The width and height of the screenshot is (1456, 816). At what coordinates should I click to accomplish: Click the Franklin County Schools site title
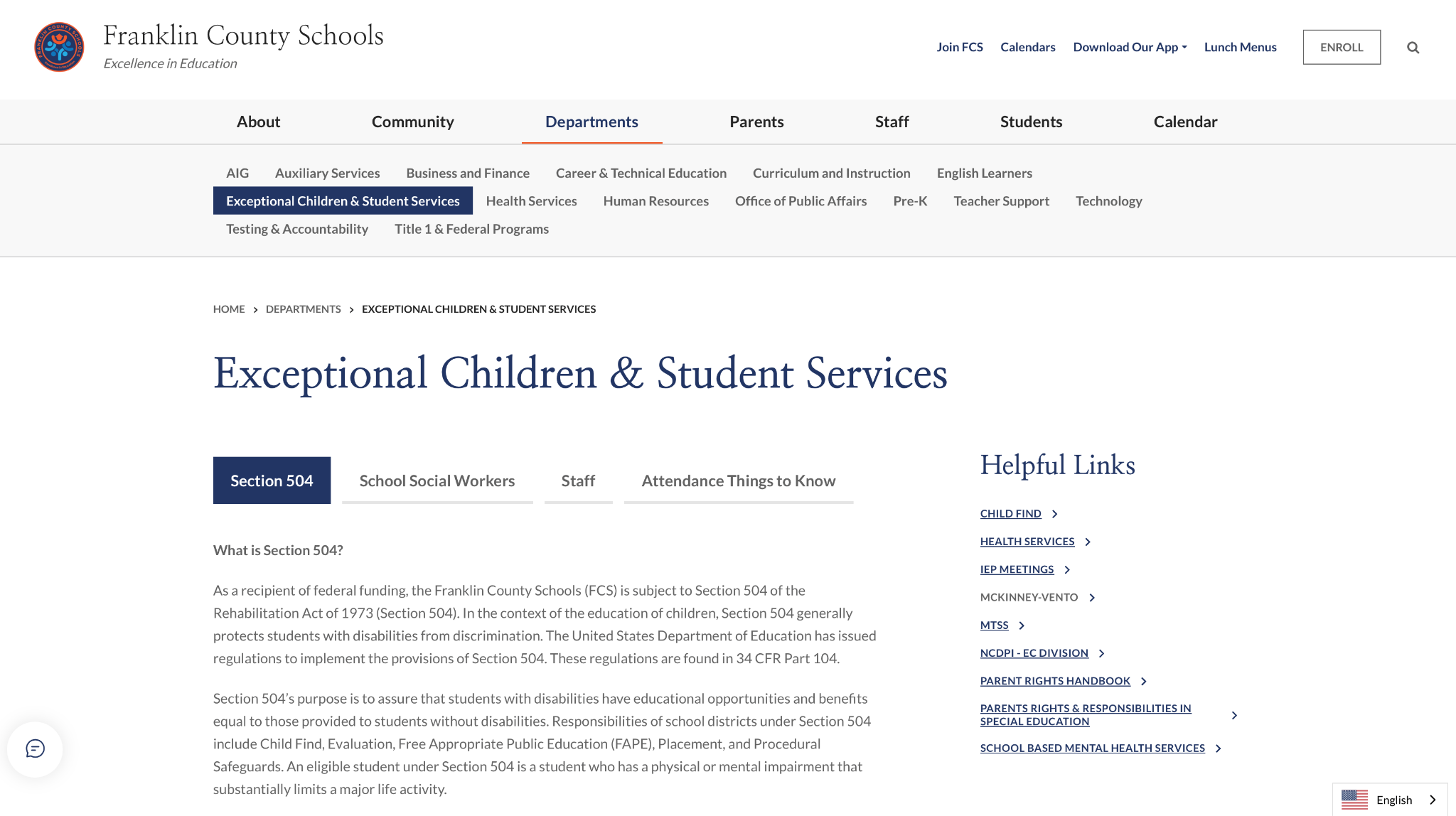click(x=243, y=36)
